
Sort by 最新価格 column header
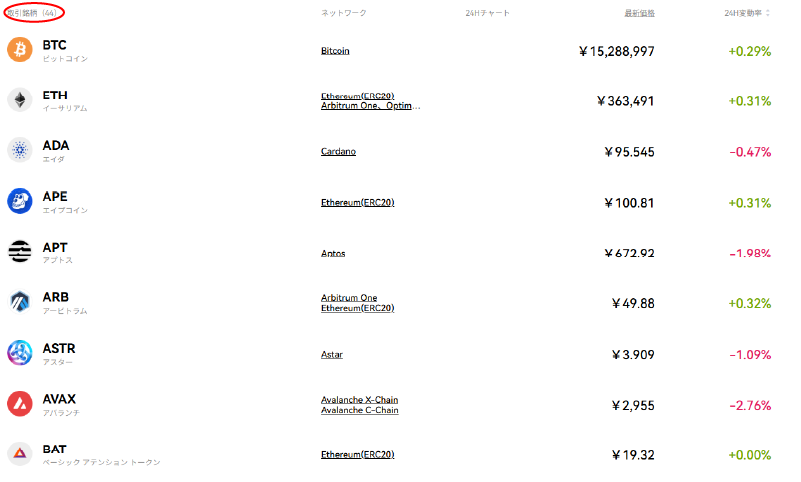pos(639,13)
